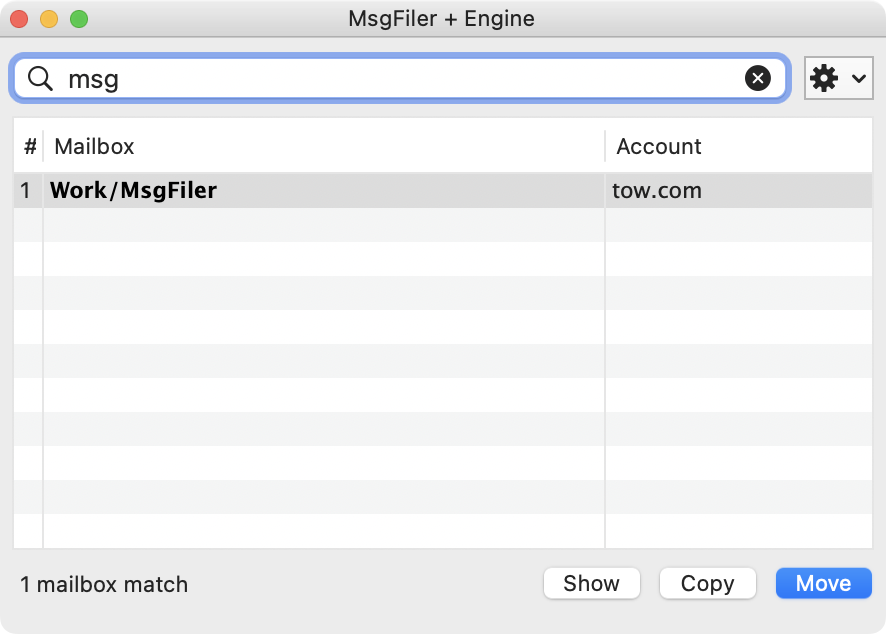Viewport: 886px width, 634px height.
Task: Click into the search field containing "msg"
Action: [400, 79]
